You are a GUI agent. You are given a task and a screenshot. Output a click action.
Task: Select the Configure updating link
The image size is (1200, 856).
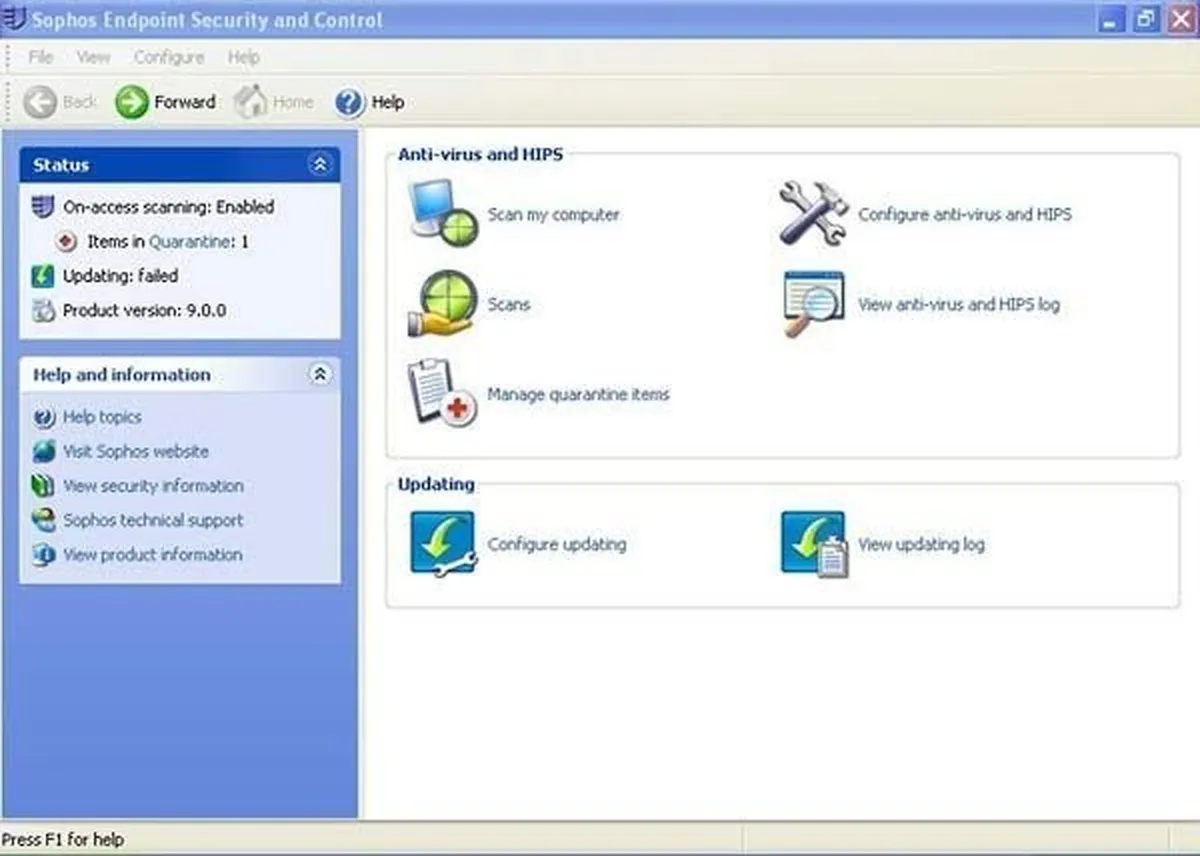click(x=557, y=544)
